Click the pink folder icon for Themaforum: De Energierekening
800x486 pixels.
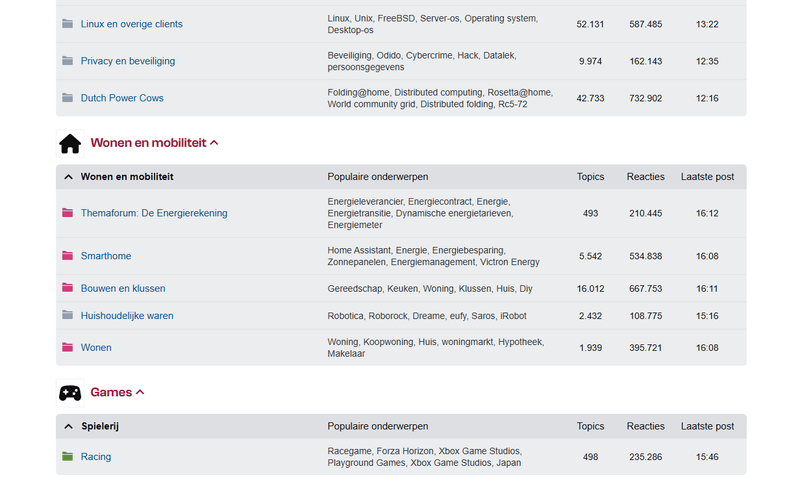click(x=67, y=213)
